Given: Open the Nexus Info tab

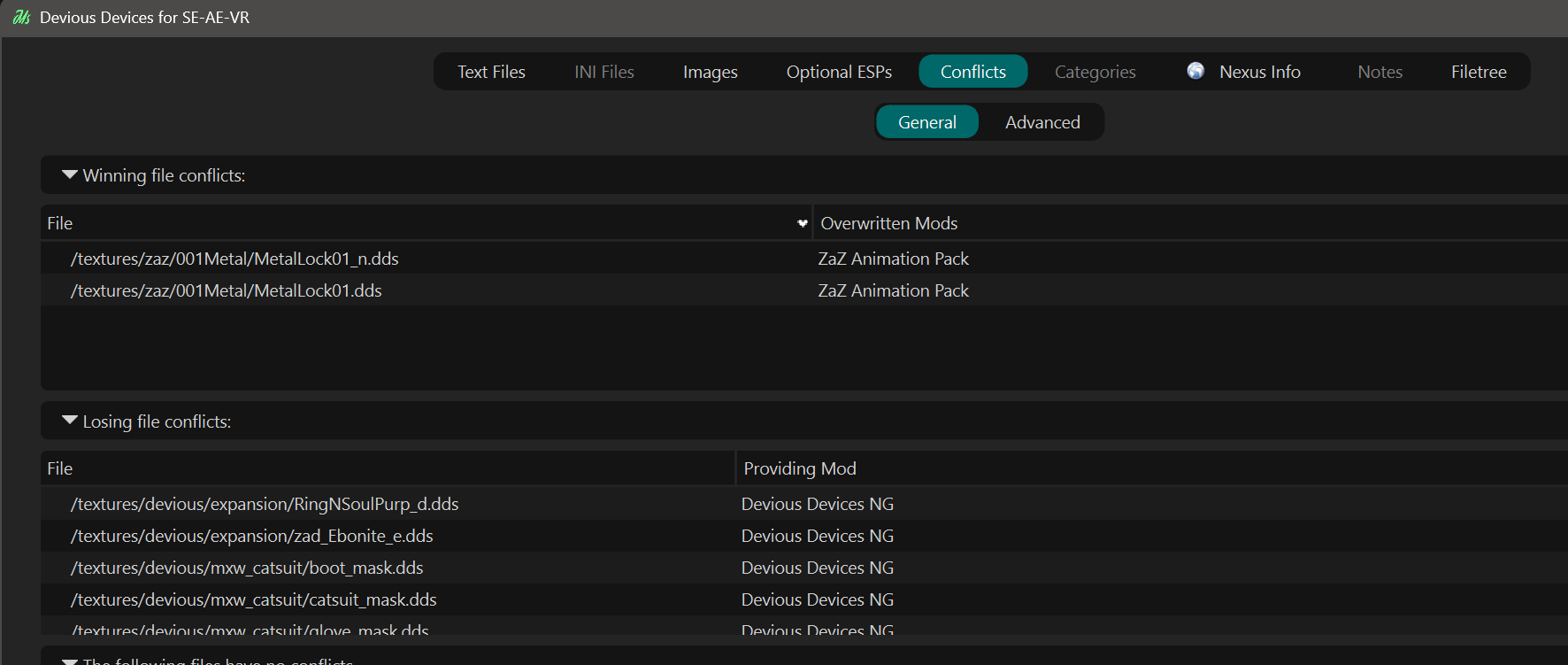Looking at the screenshot, I should [1244, 72].
